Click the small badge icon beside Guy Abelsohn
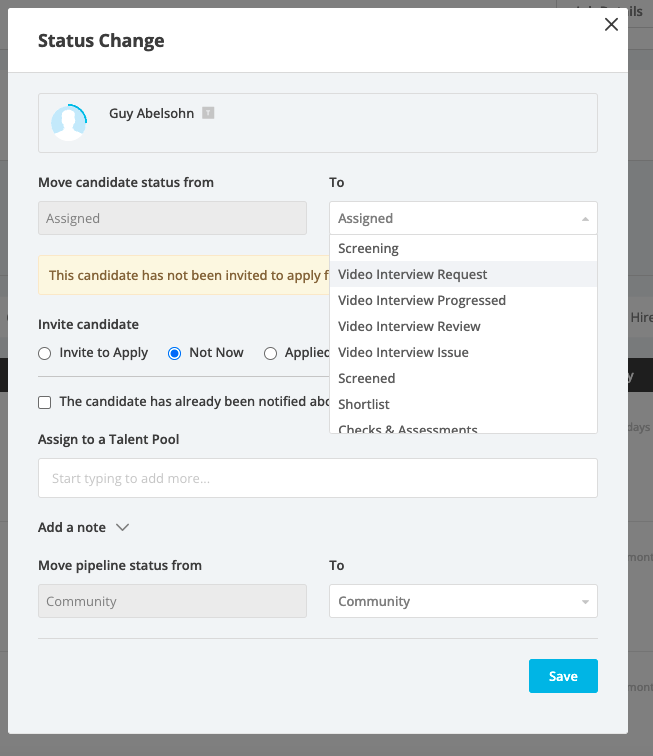 [x=208, y=113]
